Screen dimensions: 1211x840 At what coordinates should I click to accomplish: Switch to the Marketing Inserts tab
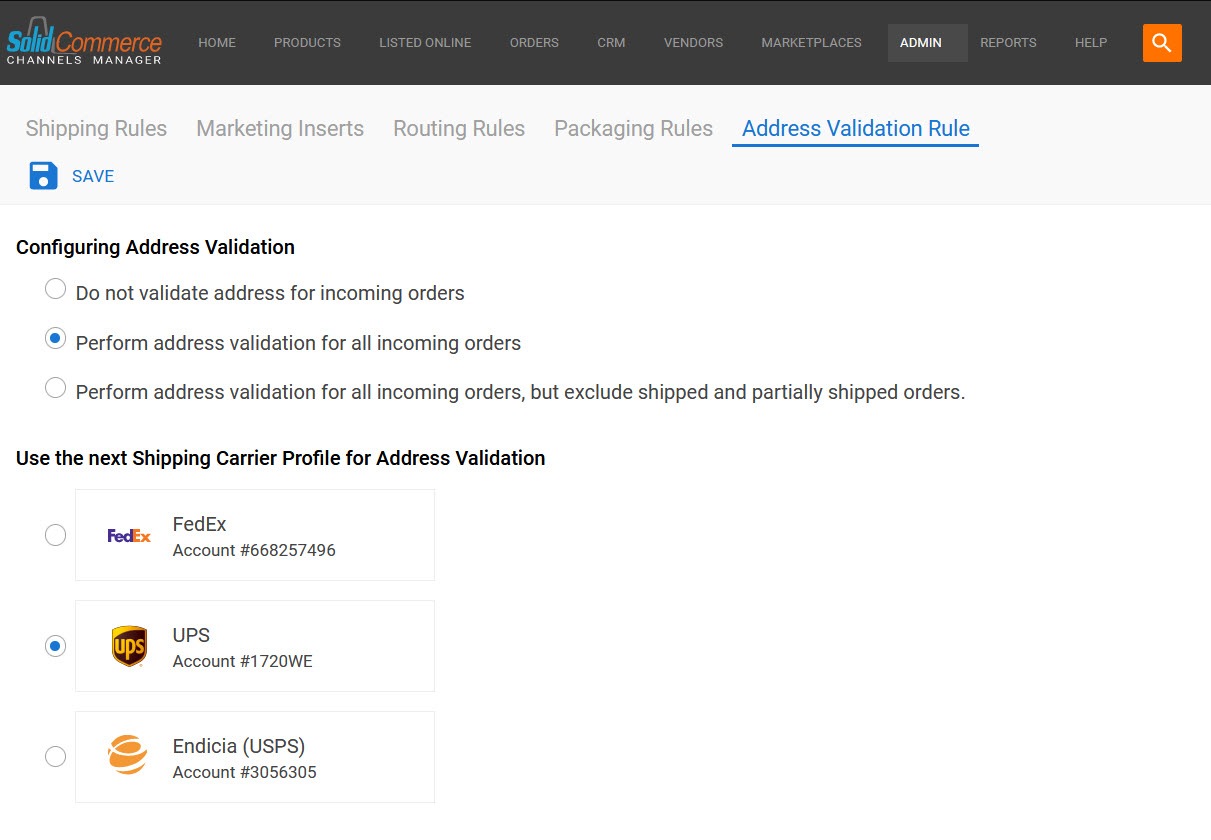point(280,129)
